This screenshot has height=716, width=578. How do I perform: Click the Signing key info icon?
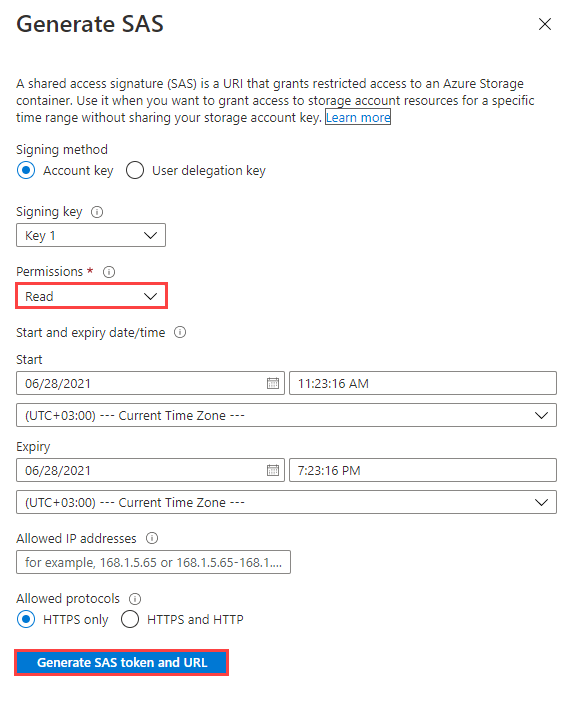[97, 212]
